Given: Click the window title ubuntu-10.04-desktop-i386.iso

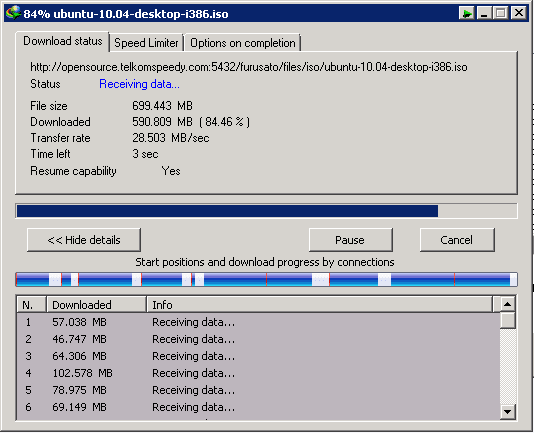Looking at the screenshot, I should (141, 14).
